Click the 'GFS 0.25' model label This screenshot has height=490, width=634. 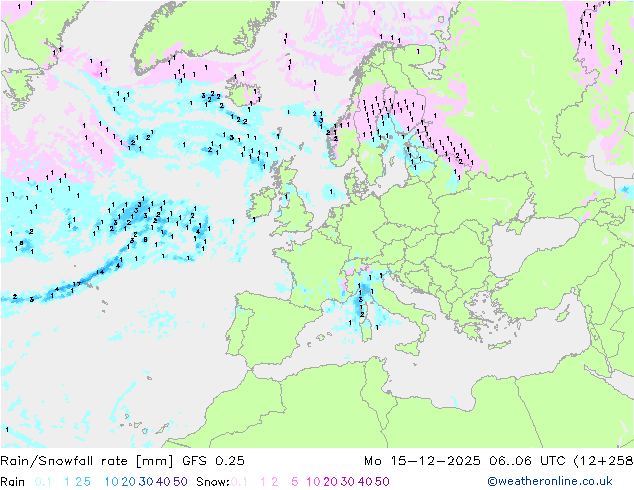(213, 461)
